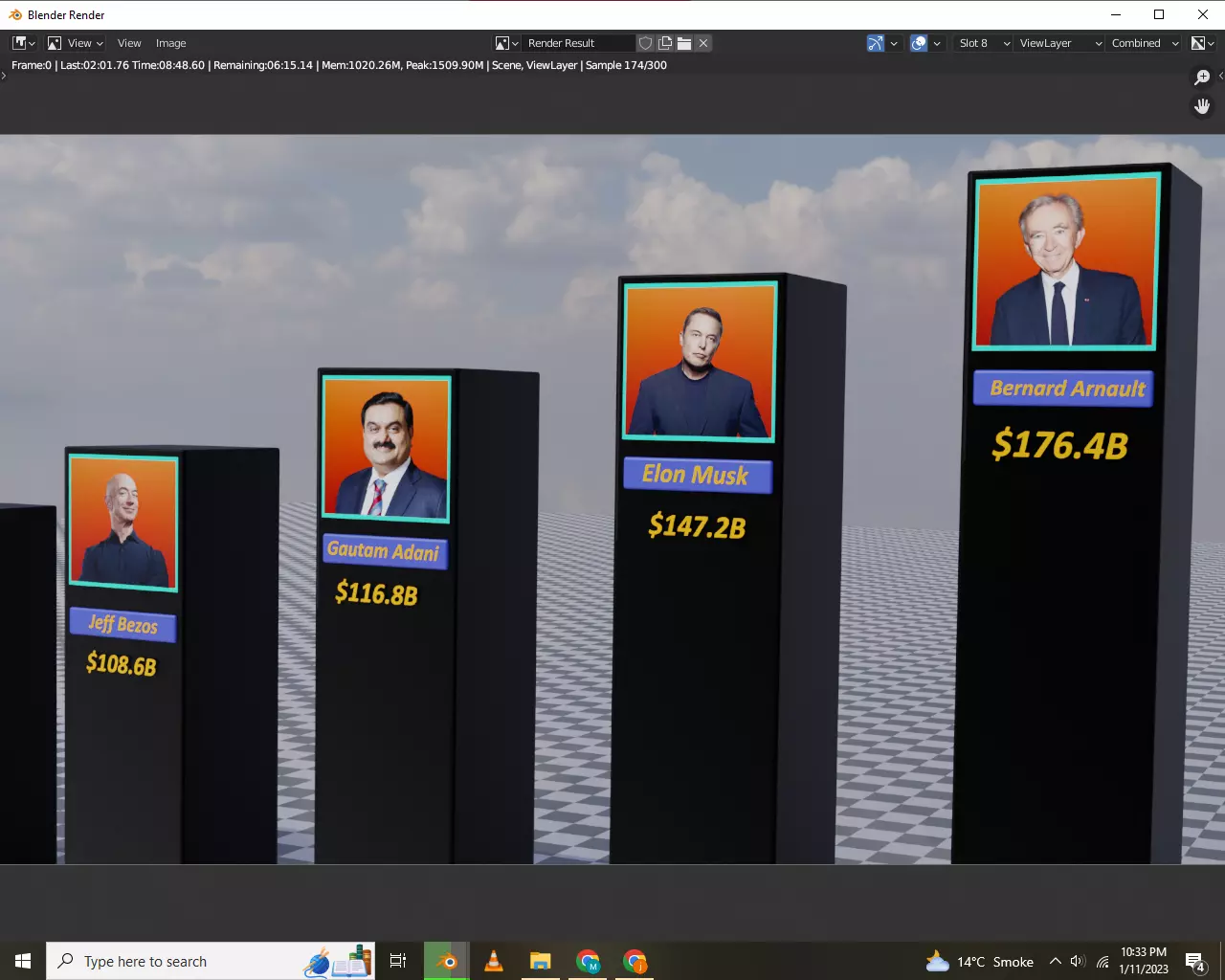Click the Elon Musk name label
1225x980 pixels.
(697, 475)
